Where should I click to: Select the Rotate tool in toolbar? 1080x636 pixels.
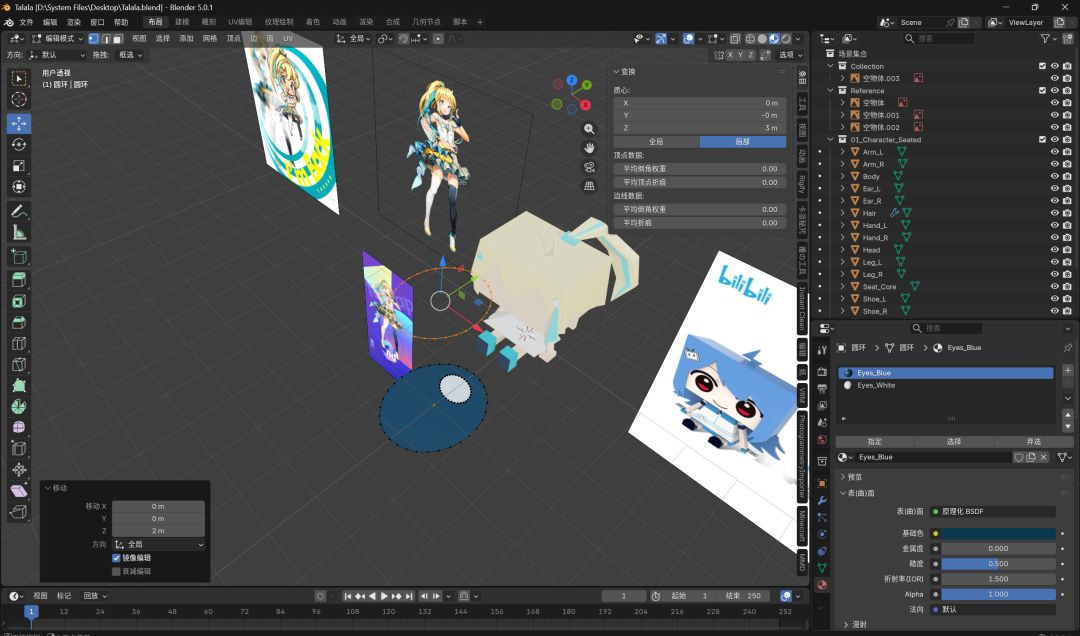19,145
